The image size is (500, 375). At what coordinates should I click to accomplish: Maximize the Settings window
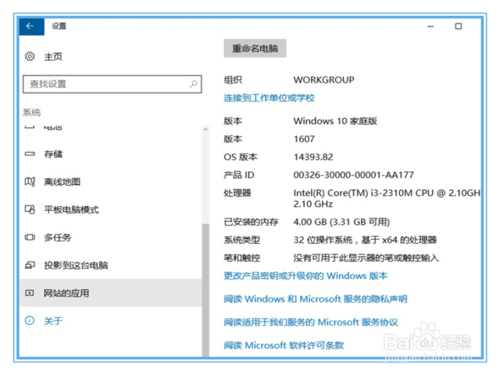click(458, 26)
